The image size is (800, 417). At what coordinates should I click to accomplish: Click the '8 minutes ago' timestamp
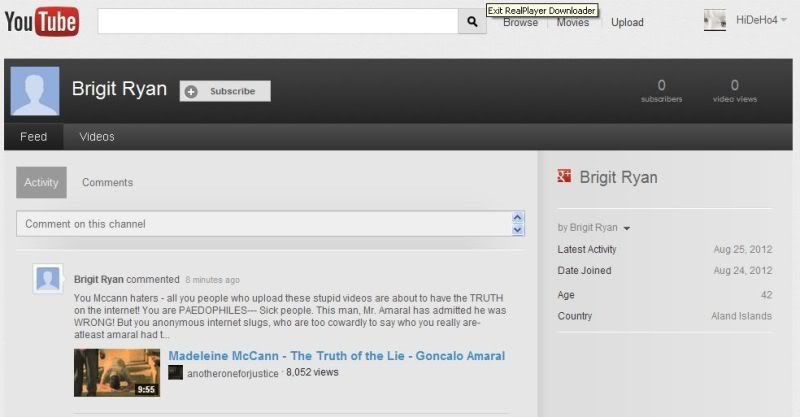pyautogui.click(x=212, y=280)
